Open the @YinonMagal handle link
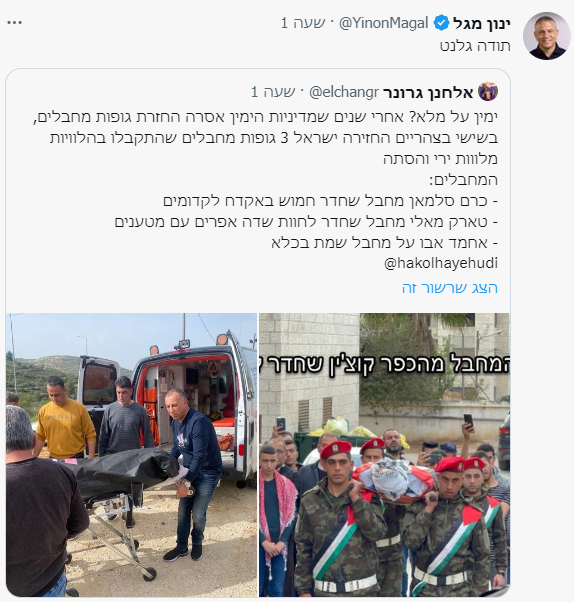This screenshot has height=602, width=574. (384, 23)
